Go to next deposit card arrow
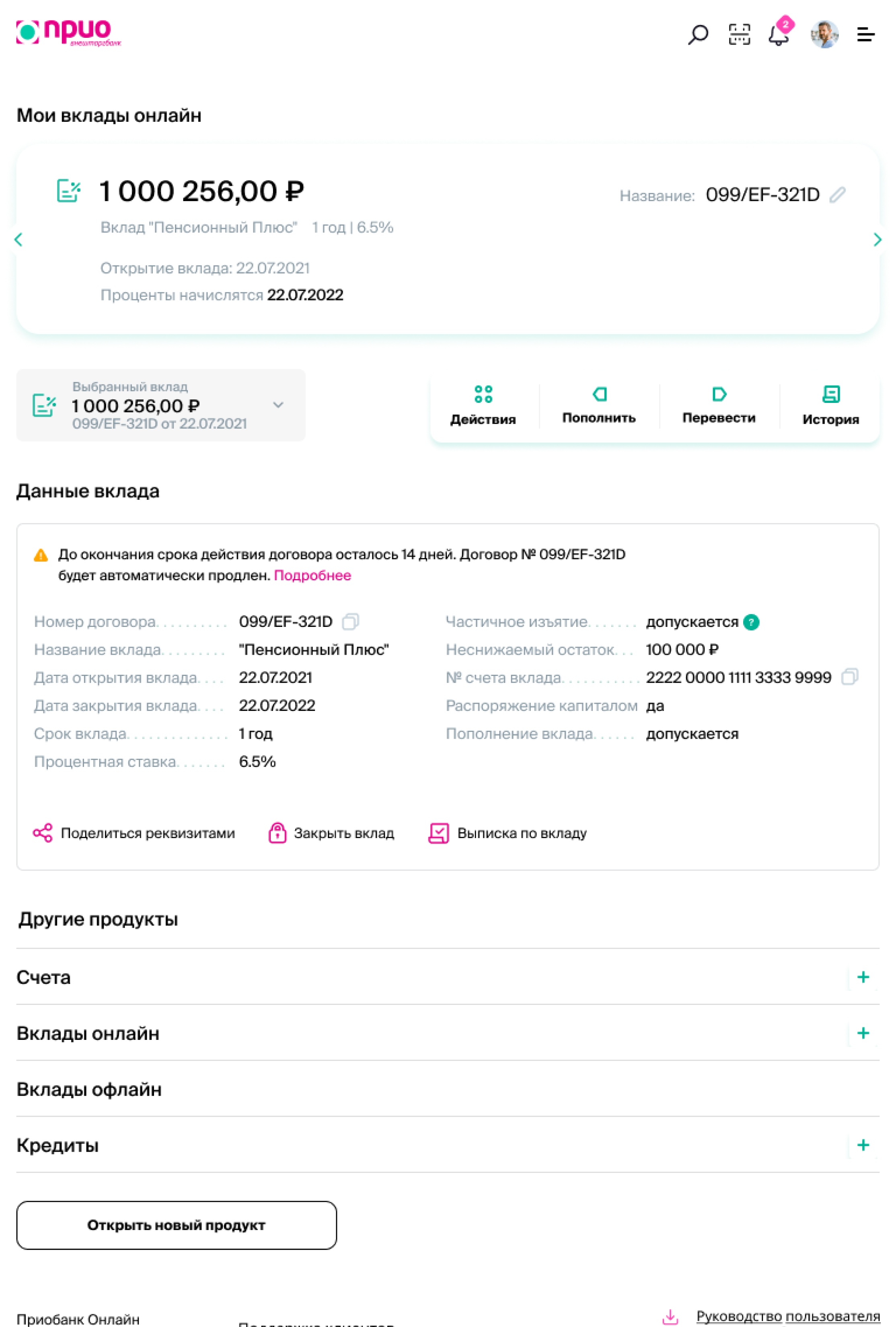 click(877, 239)
